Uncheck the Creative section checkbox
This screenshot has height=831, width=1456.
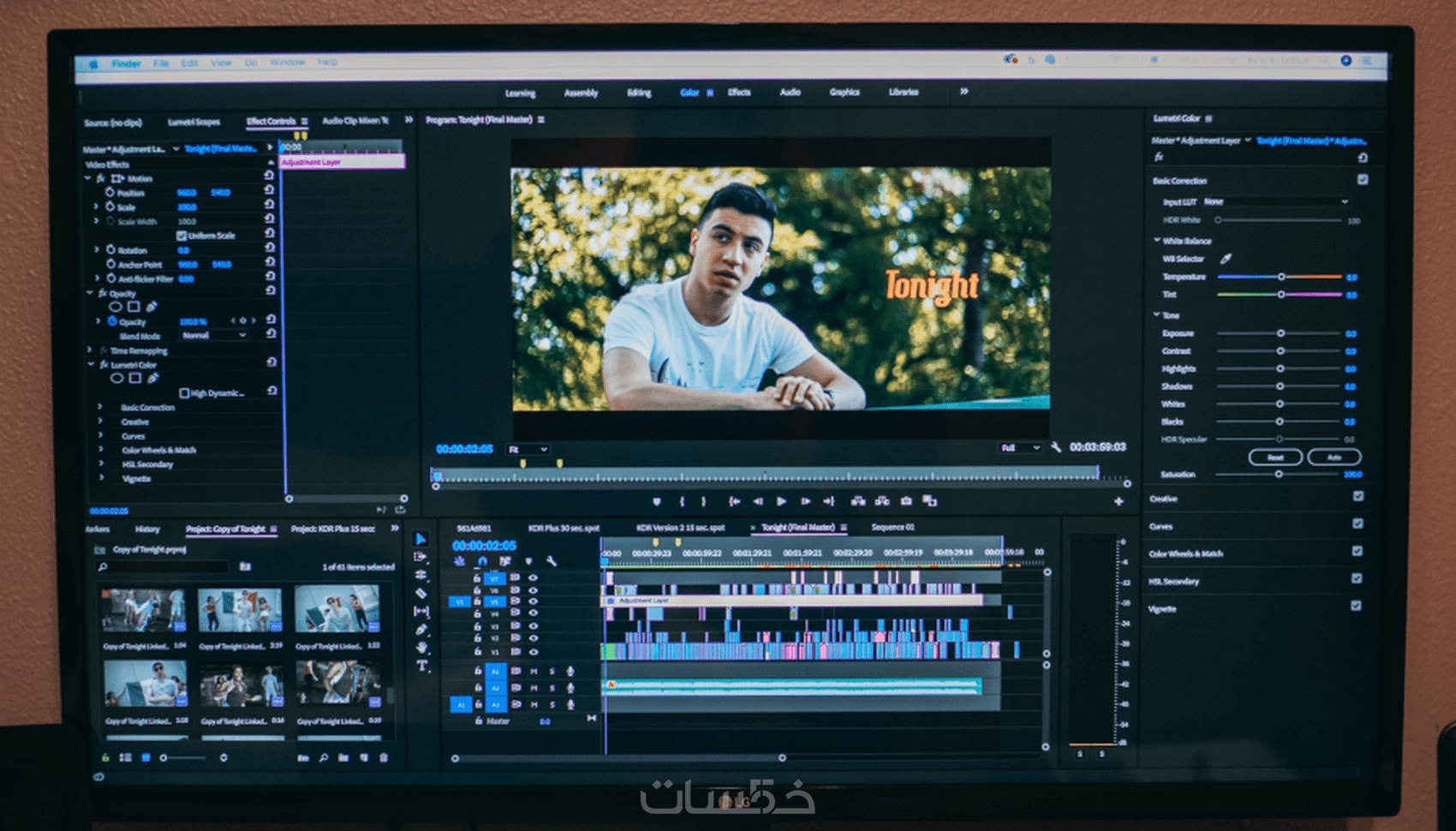click(1358, 496)
